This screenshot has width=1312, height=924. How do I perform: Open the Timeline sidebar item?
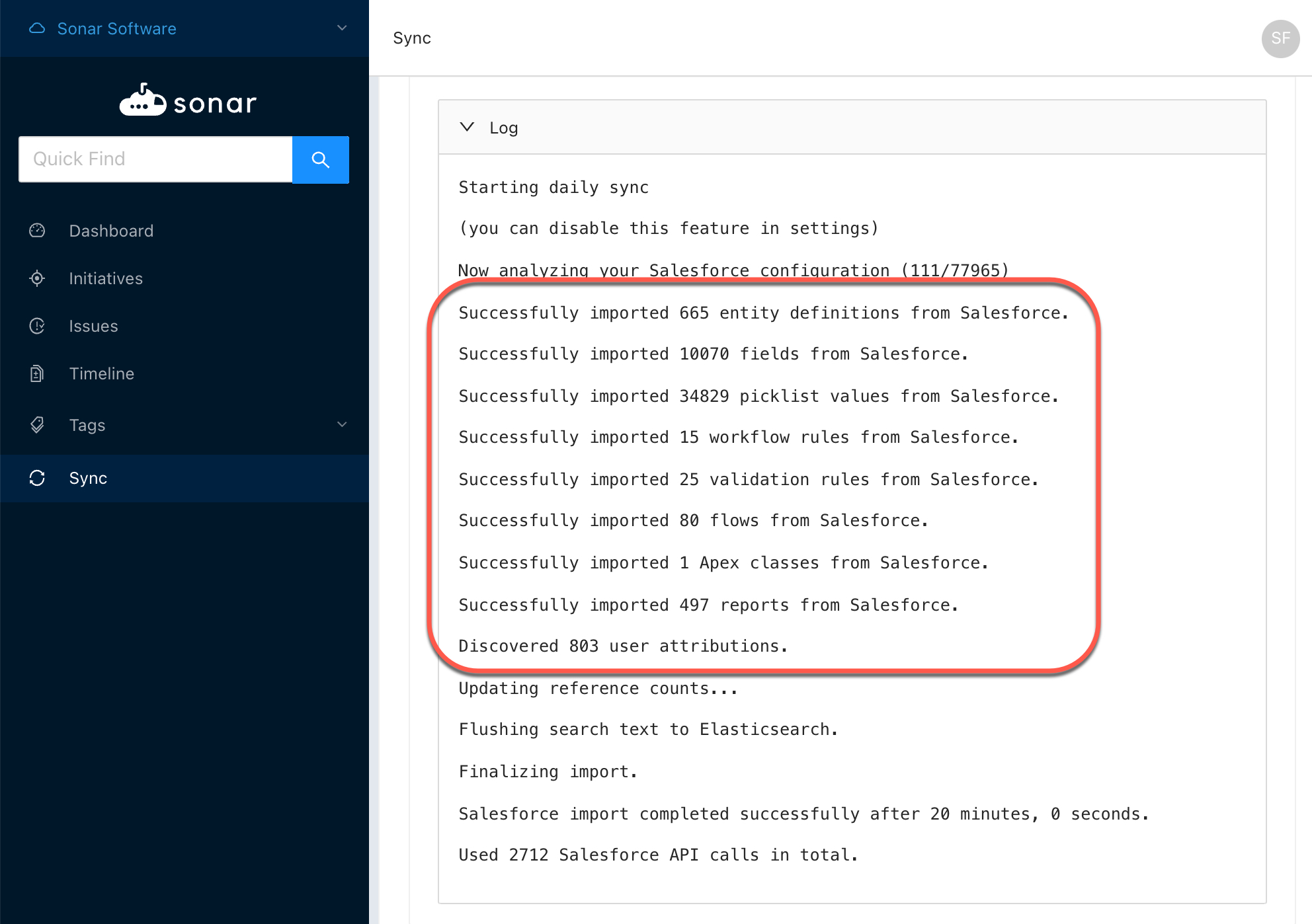pos(102,373)
